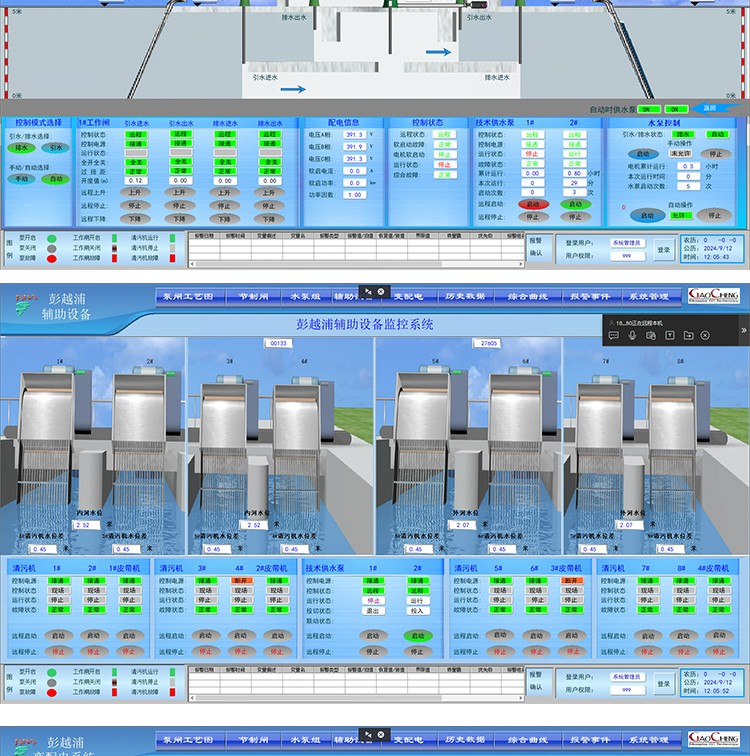Open 报警事件 tab in 辅助设备 screen
The image size is (750, 756).
(590, 297)
